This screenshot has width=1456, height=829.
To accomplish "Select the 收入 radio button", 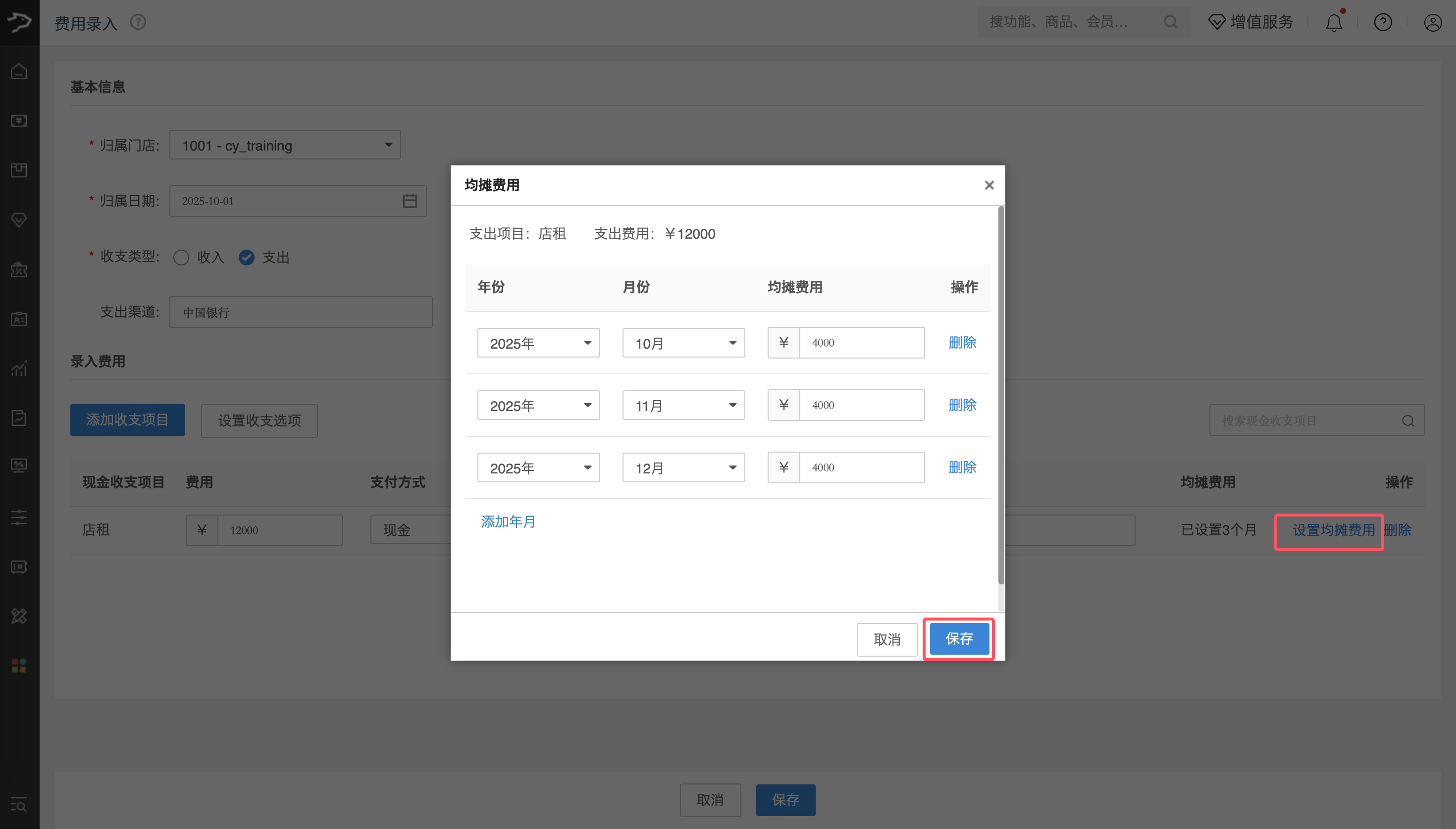I will (x=181, y=258).
